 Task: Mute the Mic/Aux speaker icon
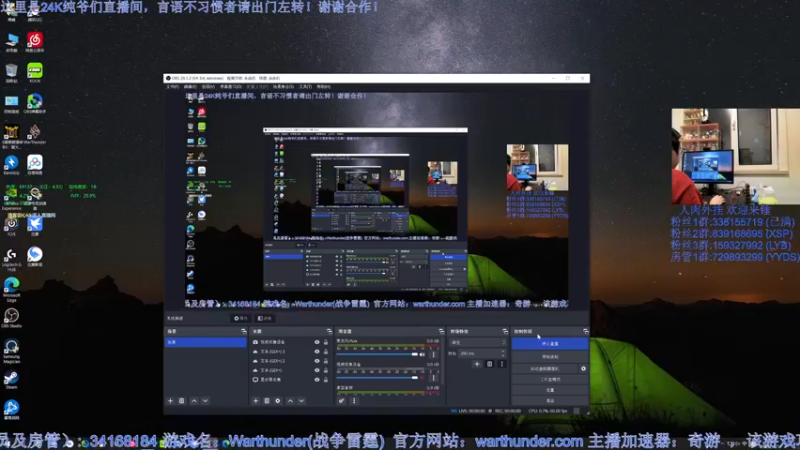pyautogui.click(x=422, y=355)
